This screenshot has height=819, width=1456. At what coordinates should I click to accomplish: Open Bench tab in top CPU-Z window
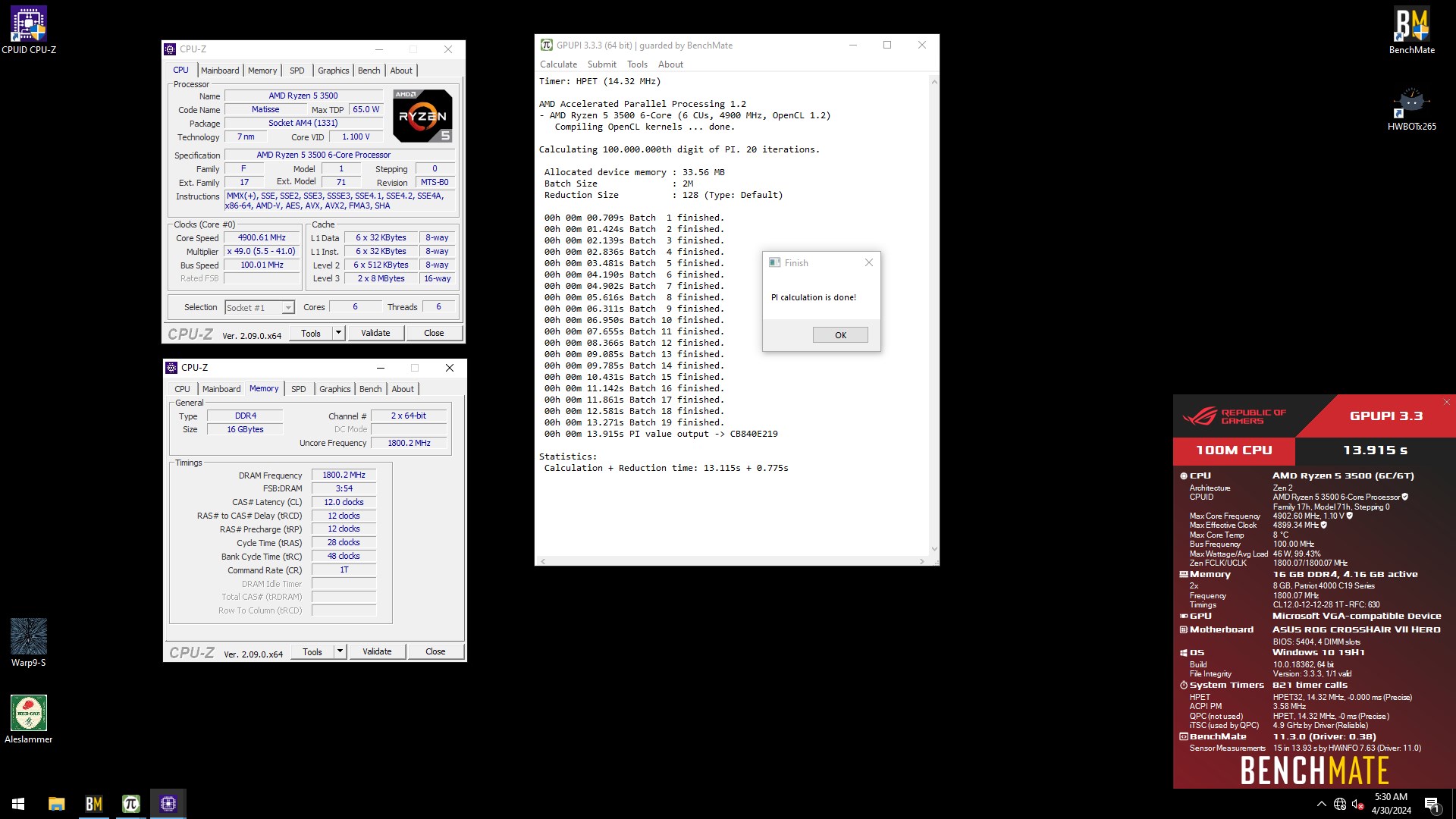click(369, 71)
